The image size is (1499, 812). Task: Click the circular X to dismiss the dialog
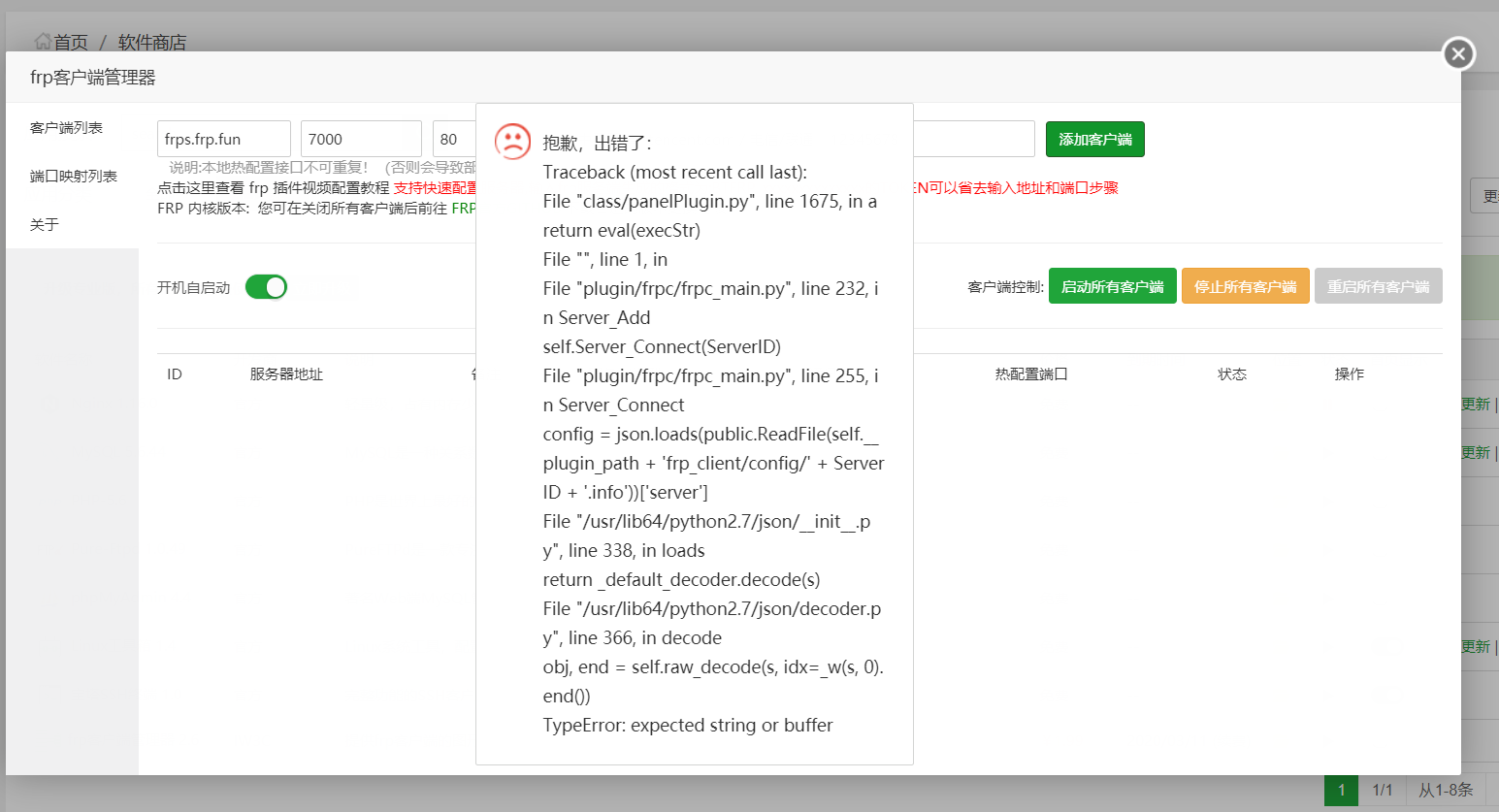pos(1458,54)
